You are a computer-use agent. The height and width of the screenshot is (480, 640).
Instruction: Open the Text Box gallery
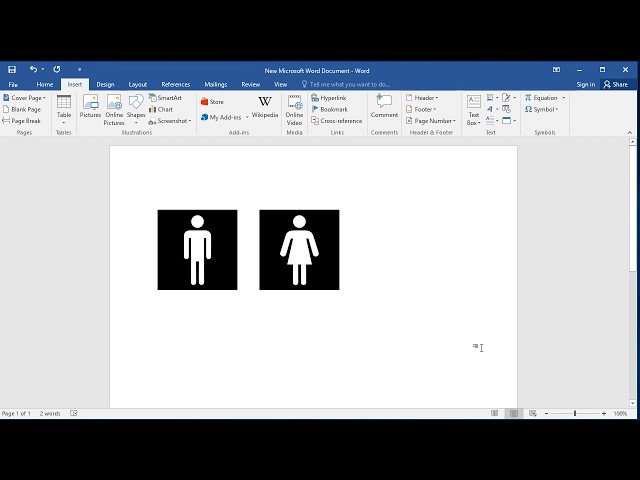point(473,110)
